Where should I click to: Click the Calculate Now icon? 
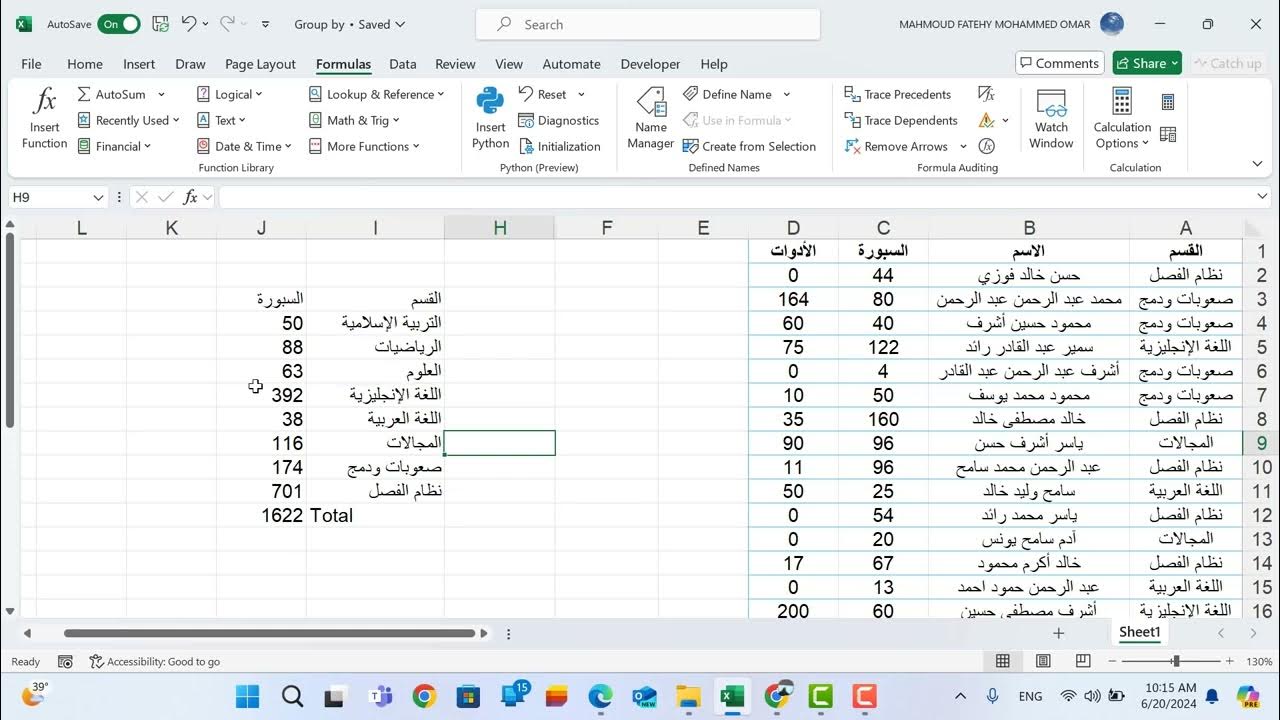click(1168, 102)
